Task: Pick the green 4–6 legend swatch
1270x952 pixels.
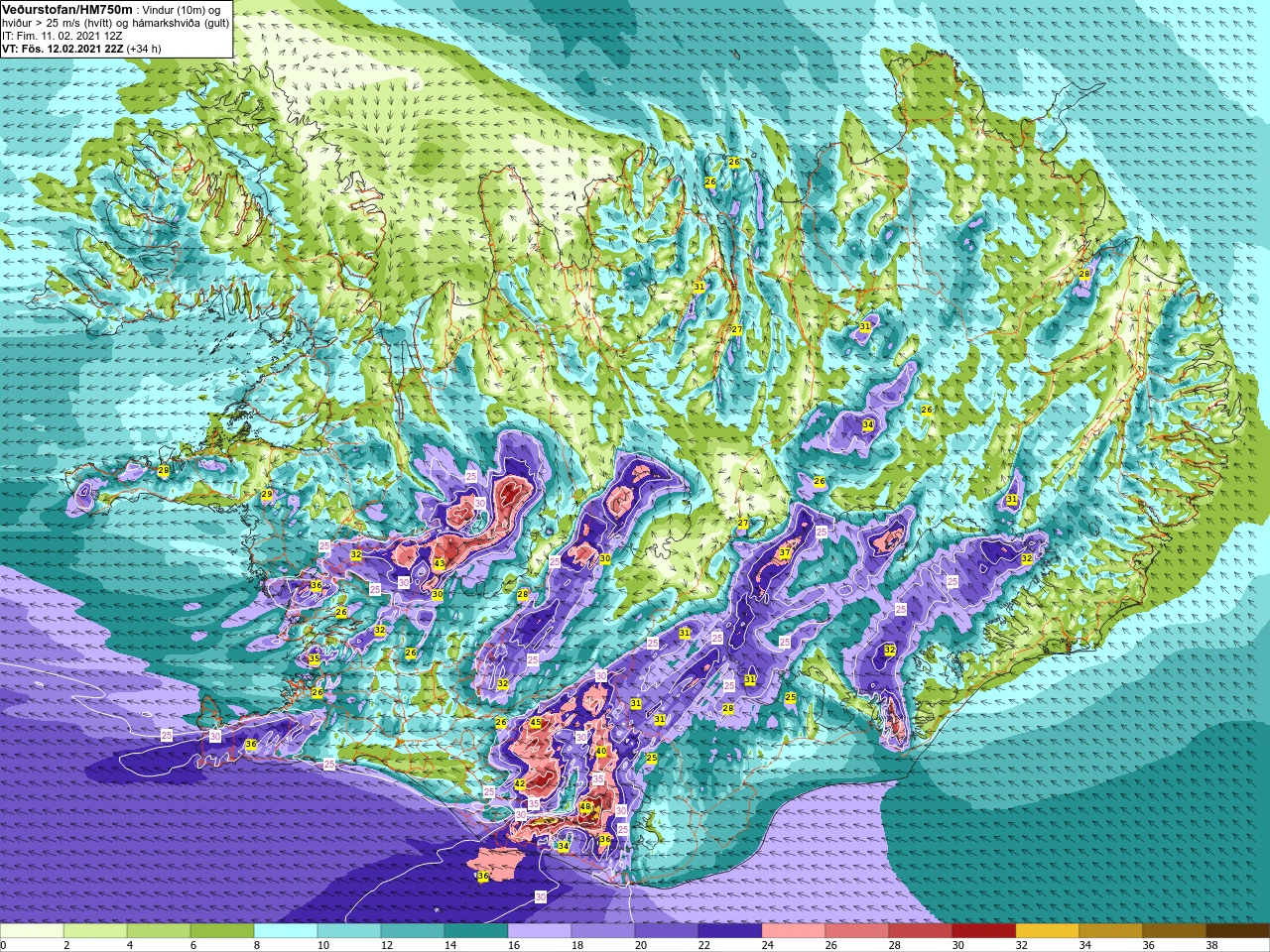Action: (159, 931)
